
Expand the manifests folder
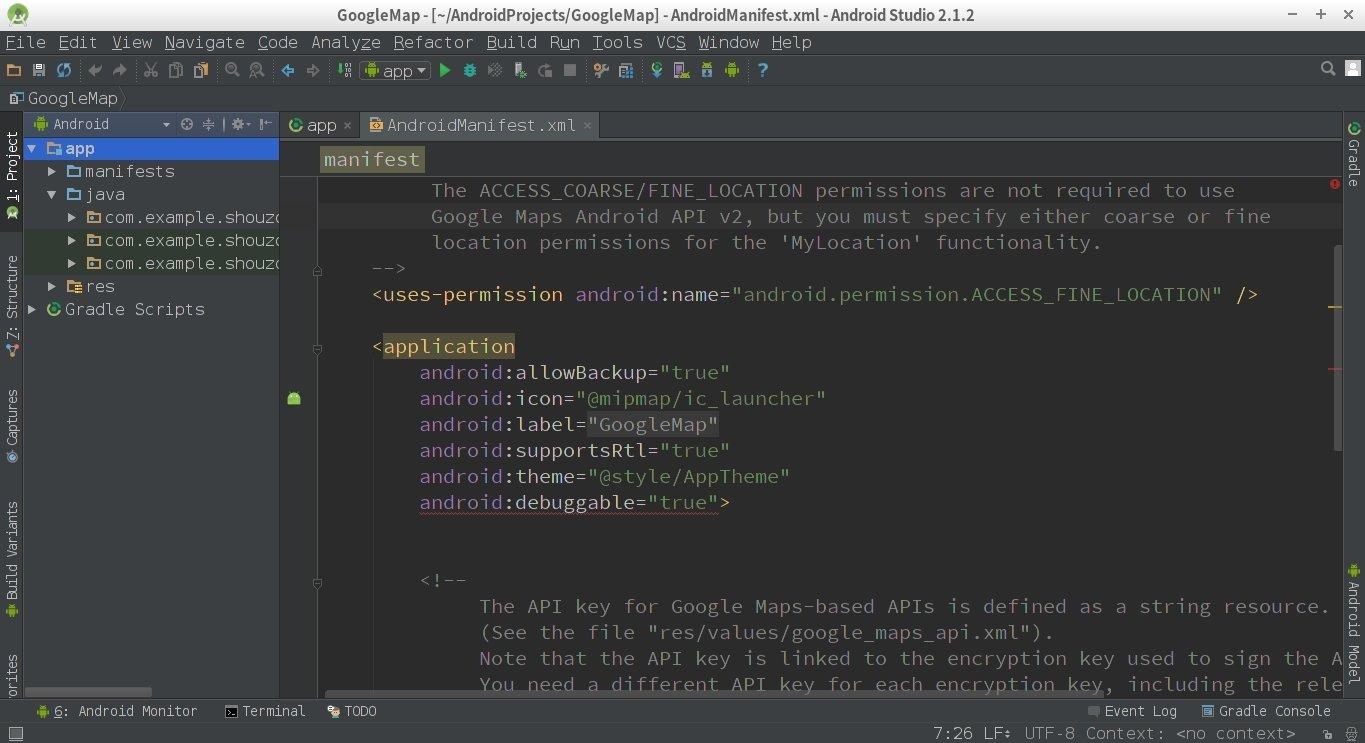coord(52,171)
